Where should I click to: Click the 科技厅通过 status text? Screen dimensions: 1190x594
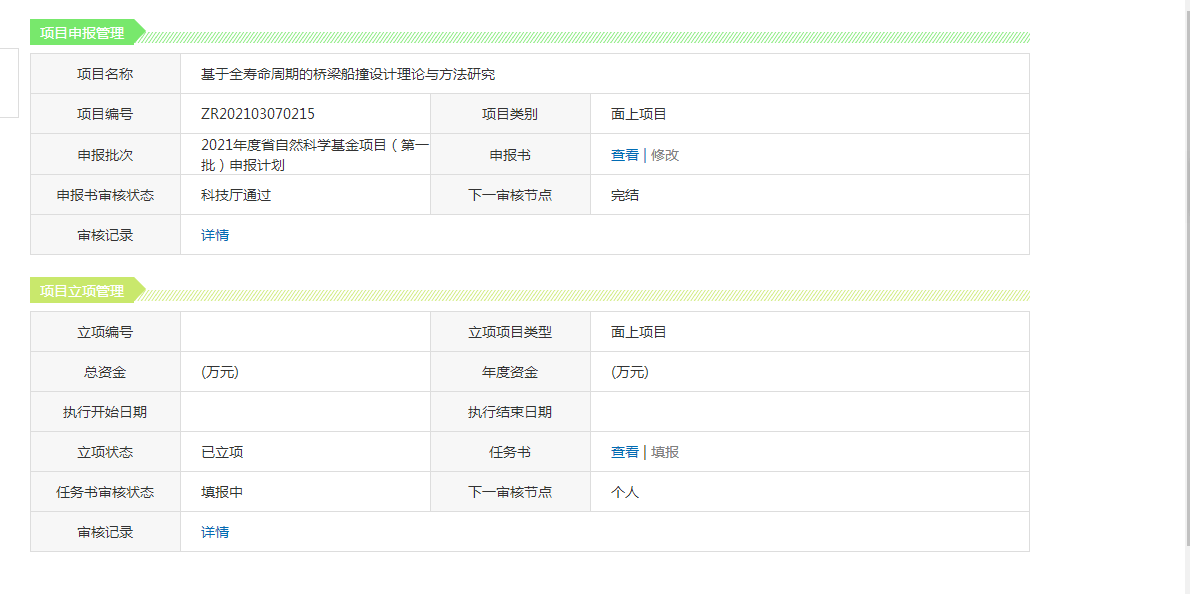[x=236, y=195]
